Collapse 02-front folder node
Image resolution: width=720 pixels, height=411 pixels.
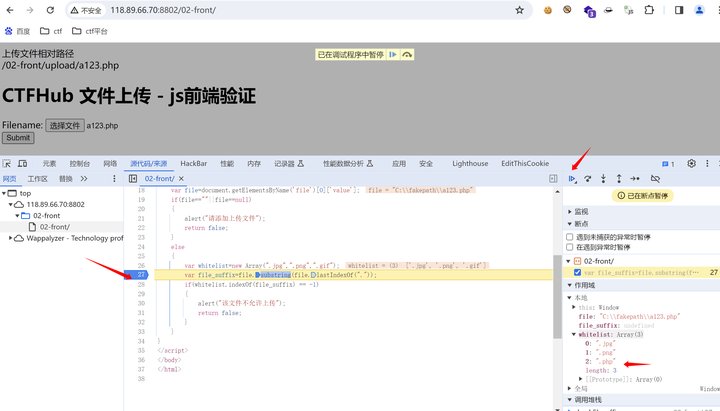click(17, 215)
